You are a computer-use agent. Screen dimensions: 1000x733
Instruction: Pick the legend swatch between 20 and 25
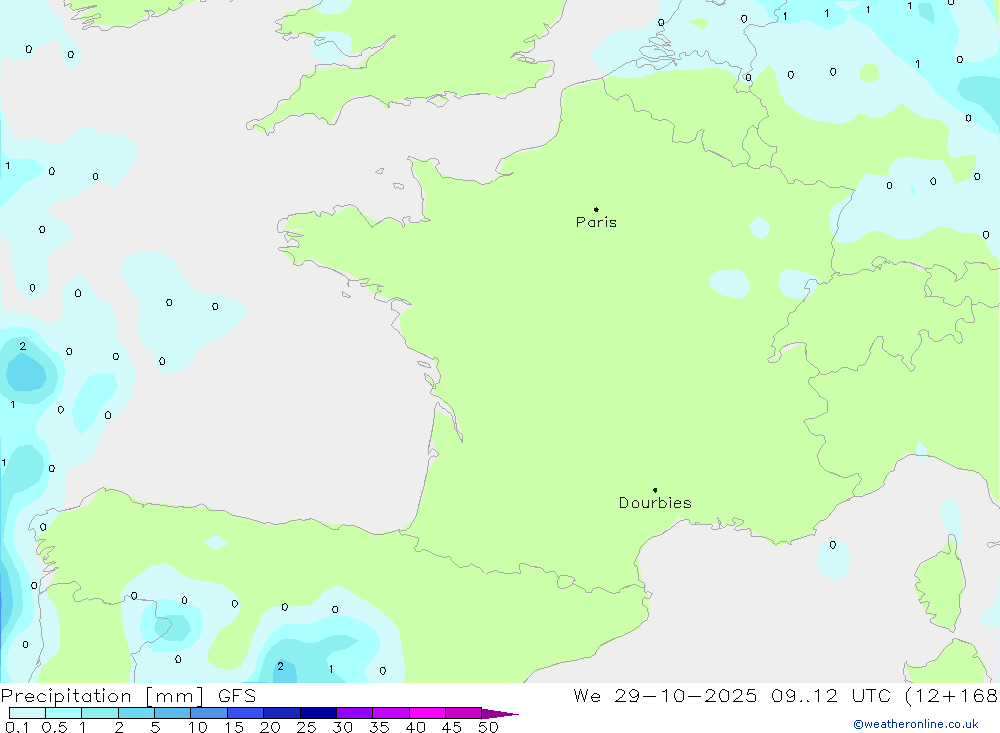[282, 713]
